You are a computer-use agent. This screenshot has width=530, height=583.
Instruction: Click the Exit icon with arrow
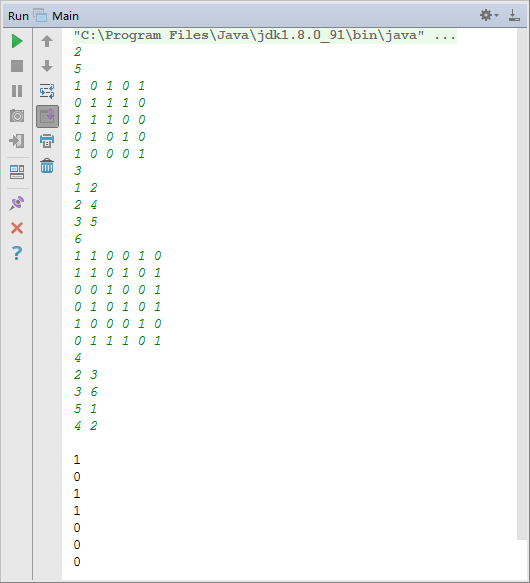17,141
